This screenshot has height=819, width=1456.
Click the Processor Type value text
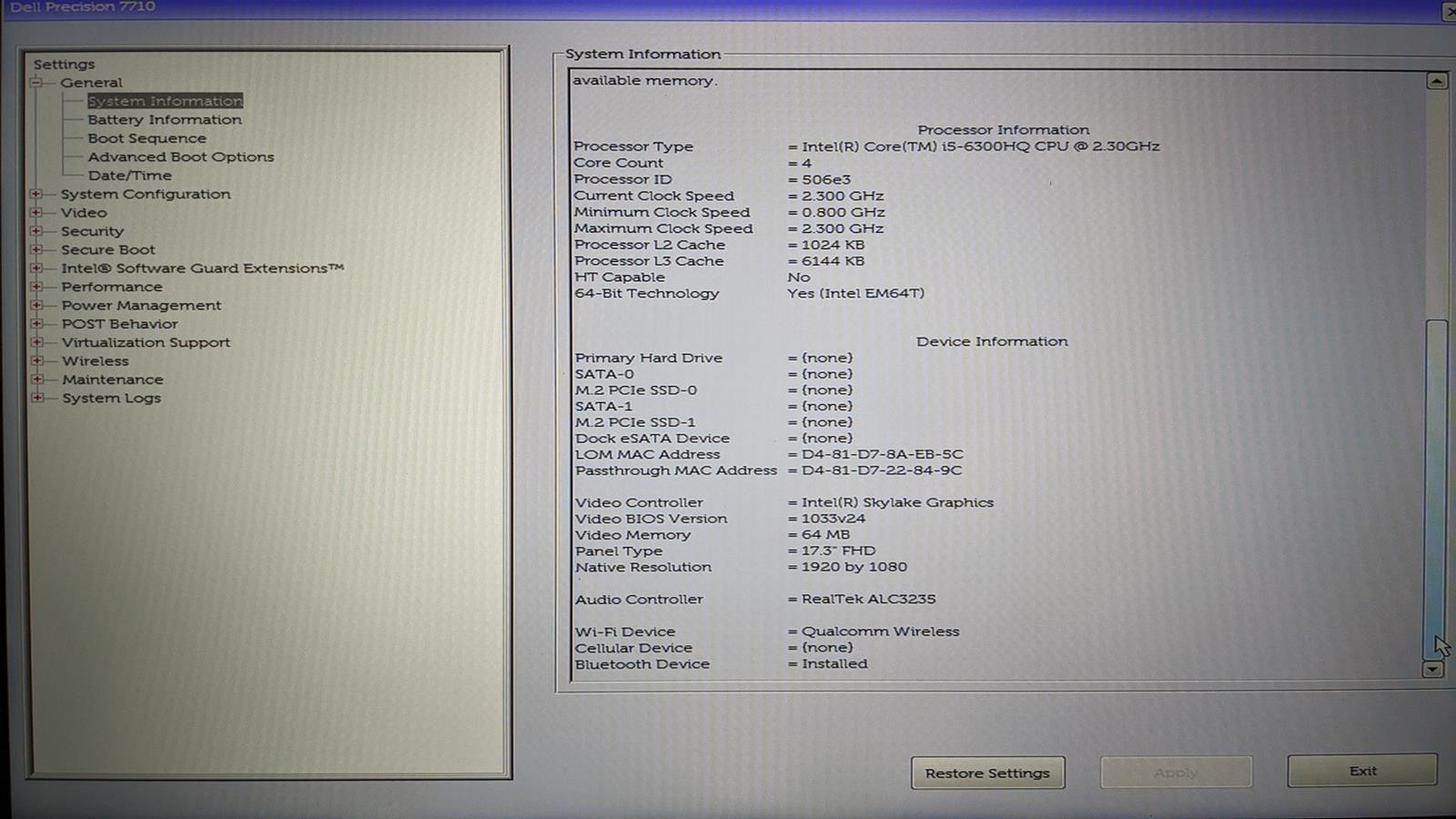point(980,147)
